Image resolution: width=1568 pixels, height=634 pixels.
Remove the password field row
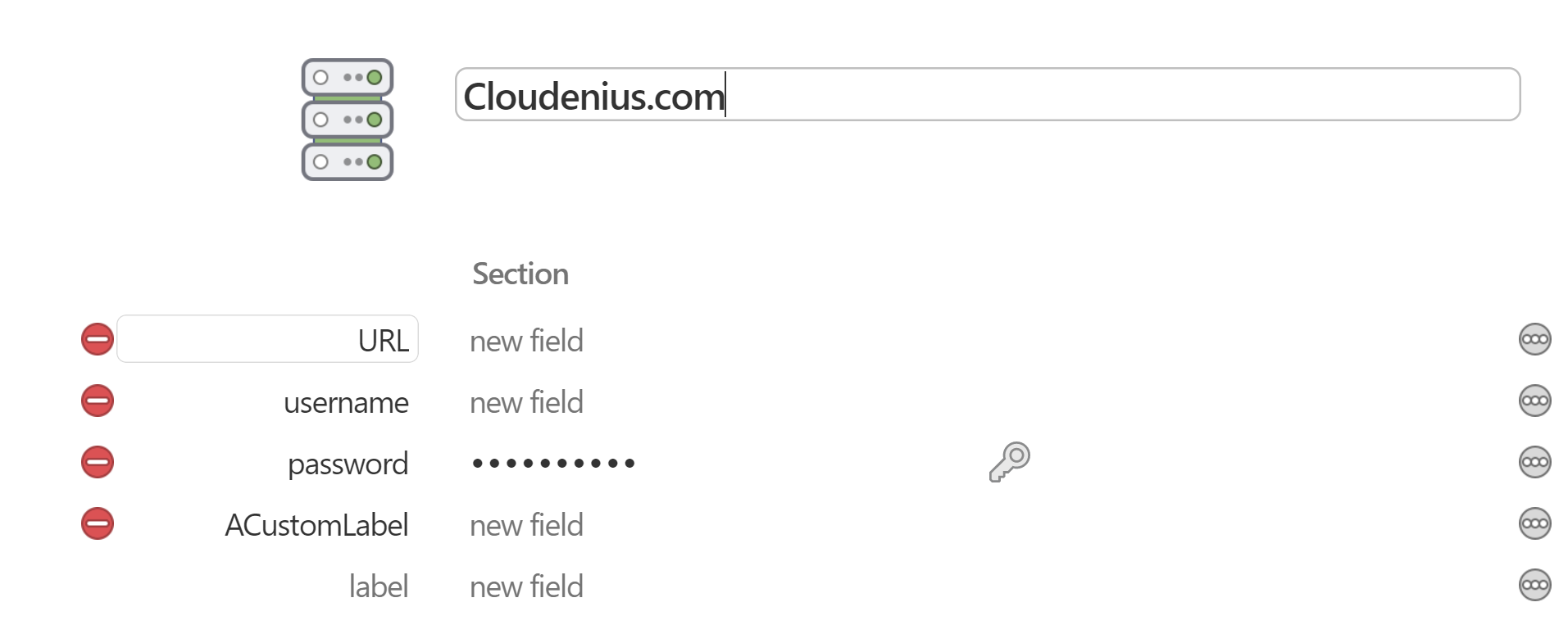point(98,462)
